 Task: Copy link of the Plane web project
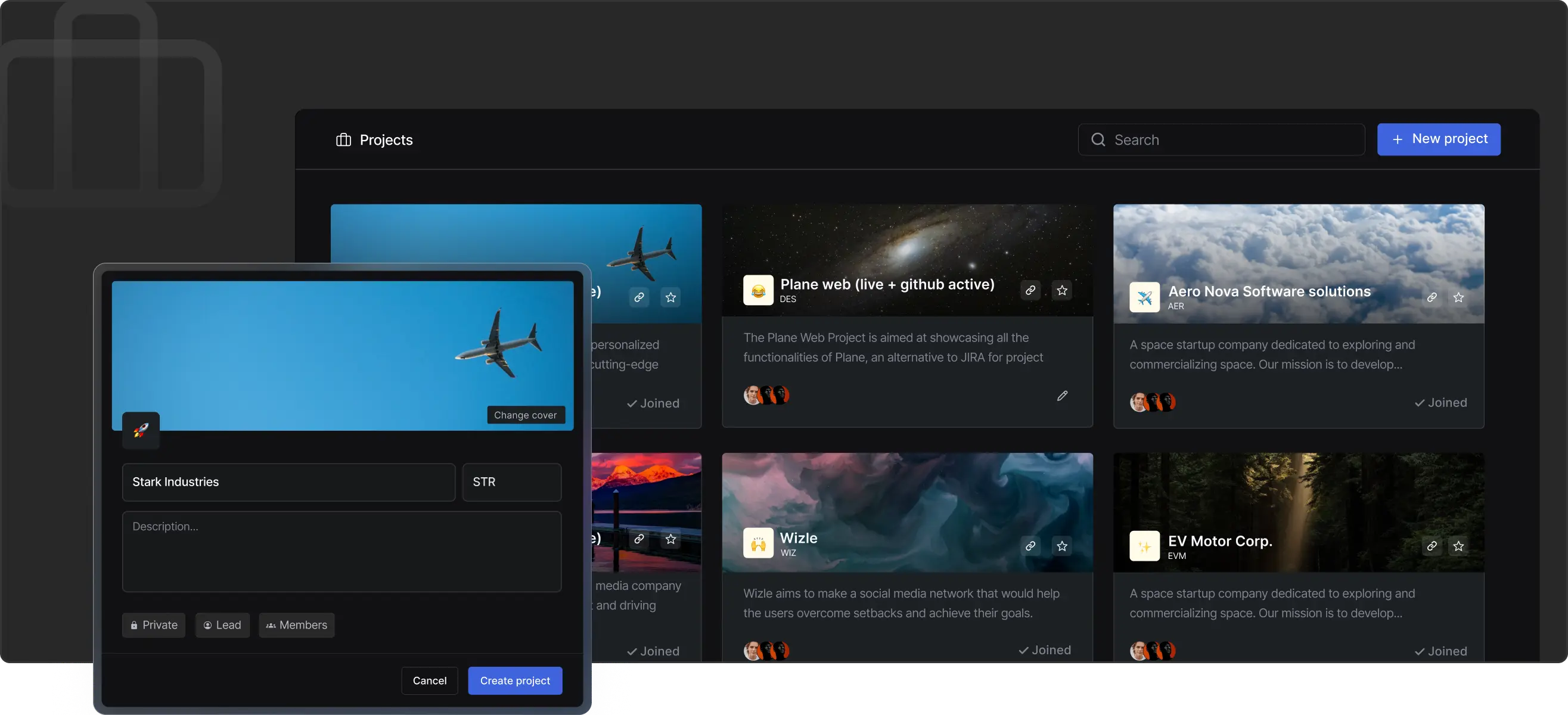coord(1030,290)
